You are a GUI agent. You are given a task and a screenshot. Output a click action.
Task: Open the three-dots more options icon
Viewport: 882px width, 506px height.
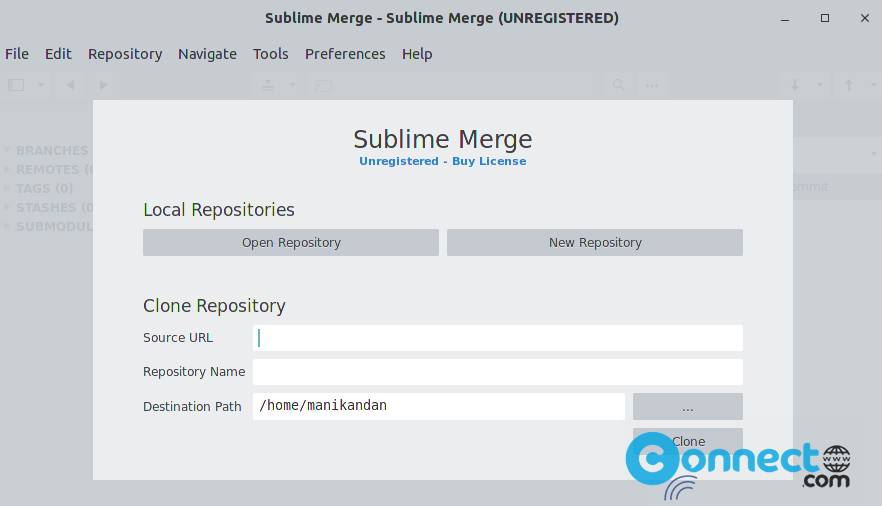(x=652, y=85)
